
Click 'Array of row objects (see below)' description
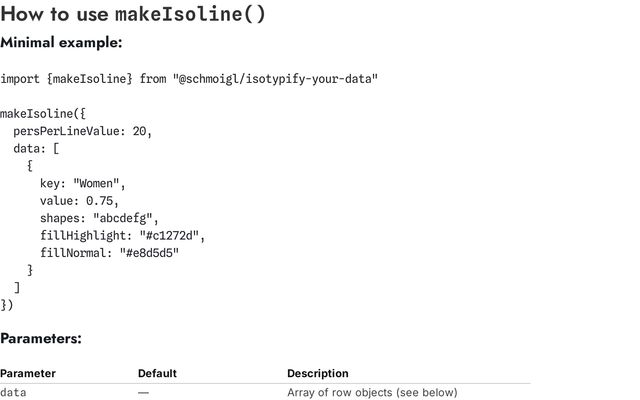(372, 392)
